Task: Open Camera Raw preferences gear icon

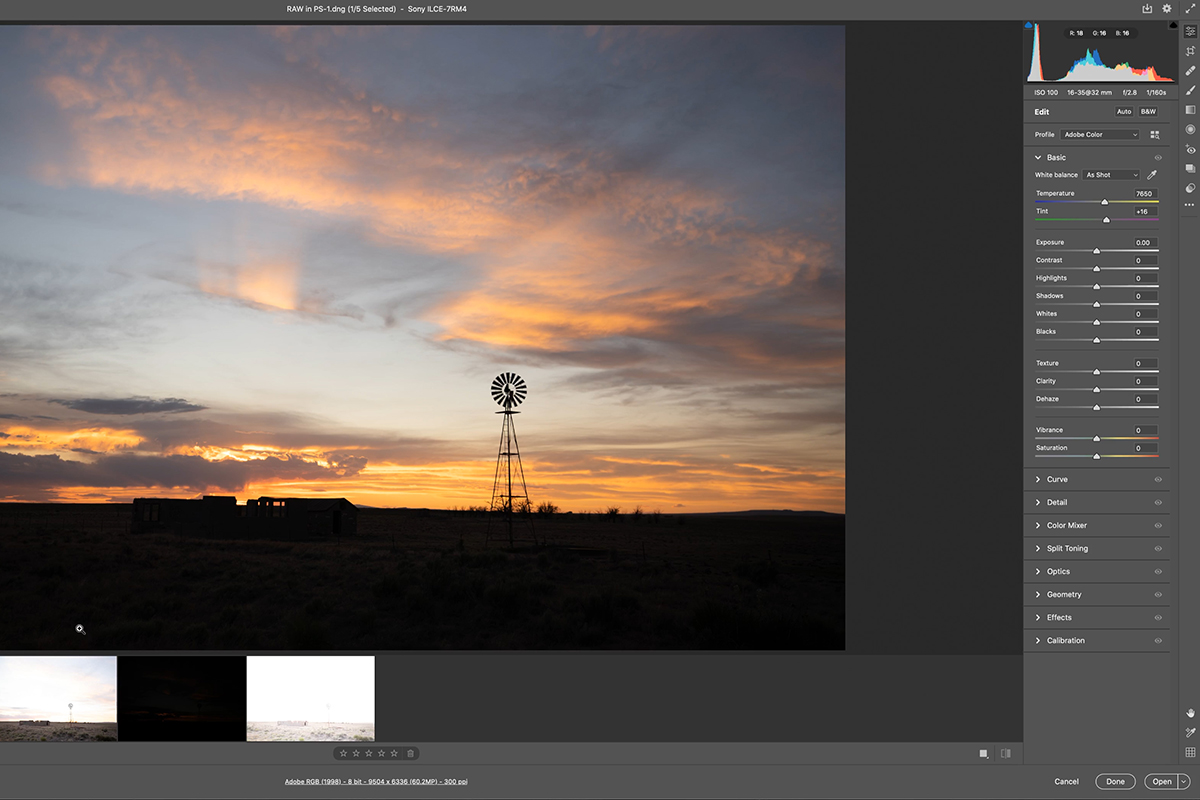Action: (1166, 8)
